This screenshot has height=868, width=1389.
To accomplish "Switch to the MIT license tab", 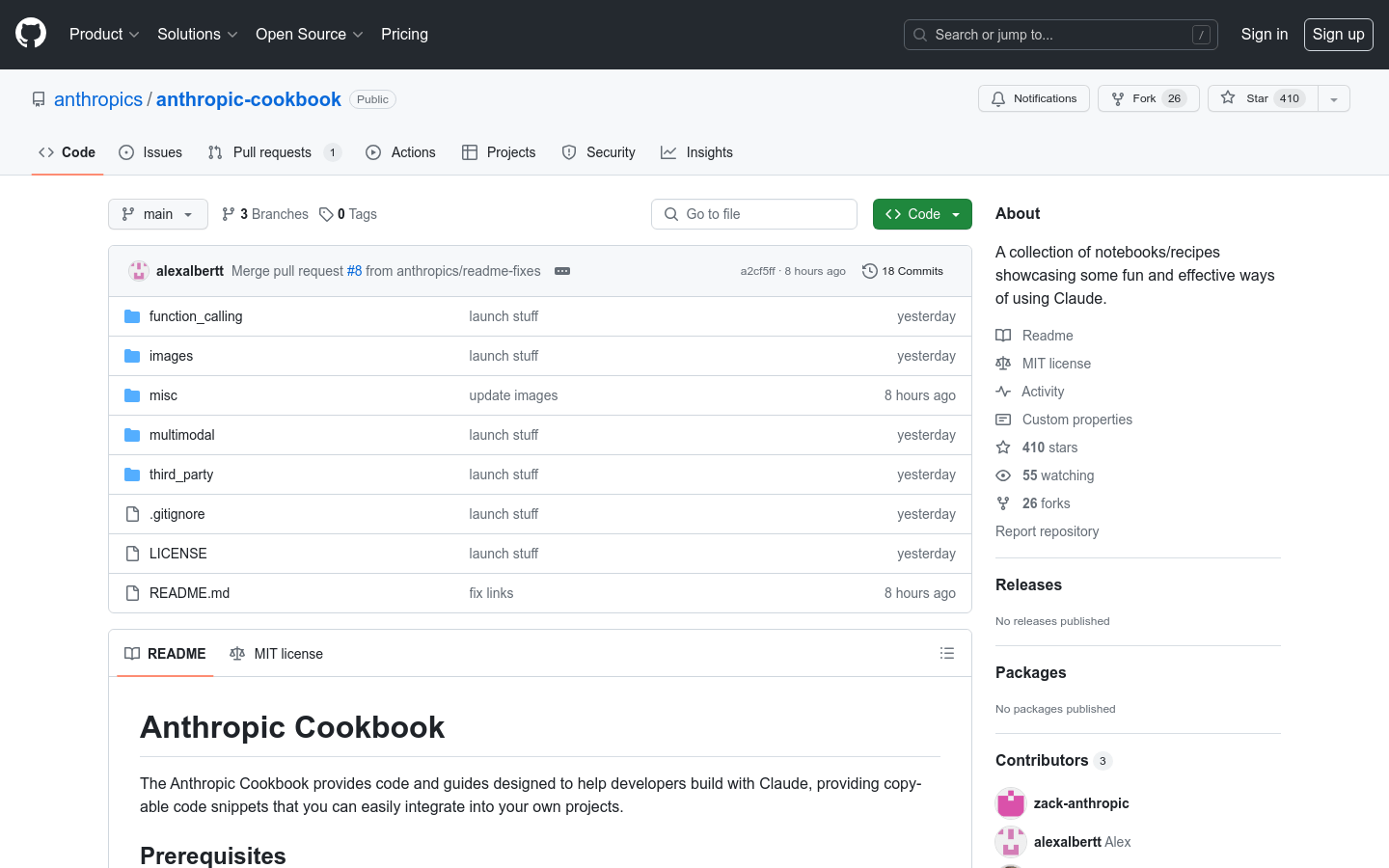I will 277,653.
